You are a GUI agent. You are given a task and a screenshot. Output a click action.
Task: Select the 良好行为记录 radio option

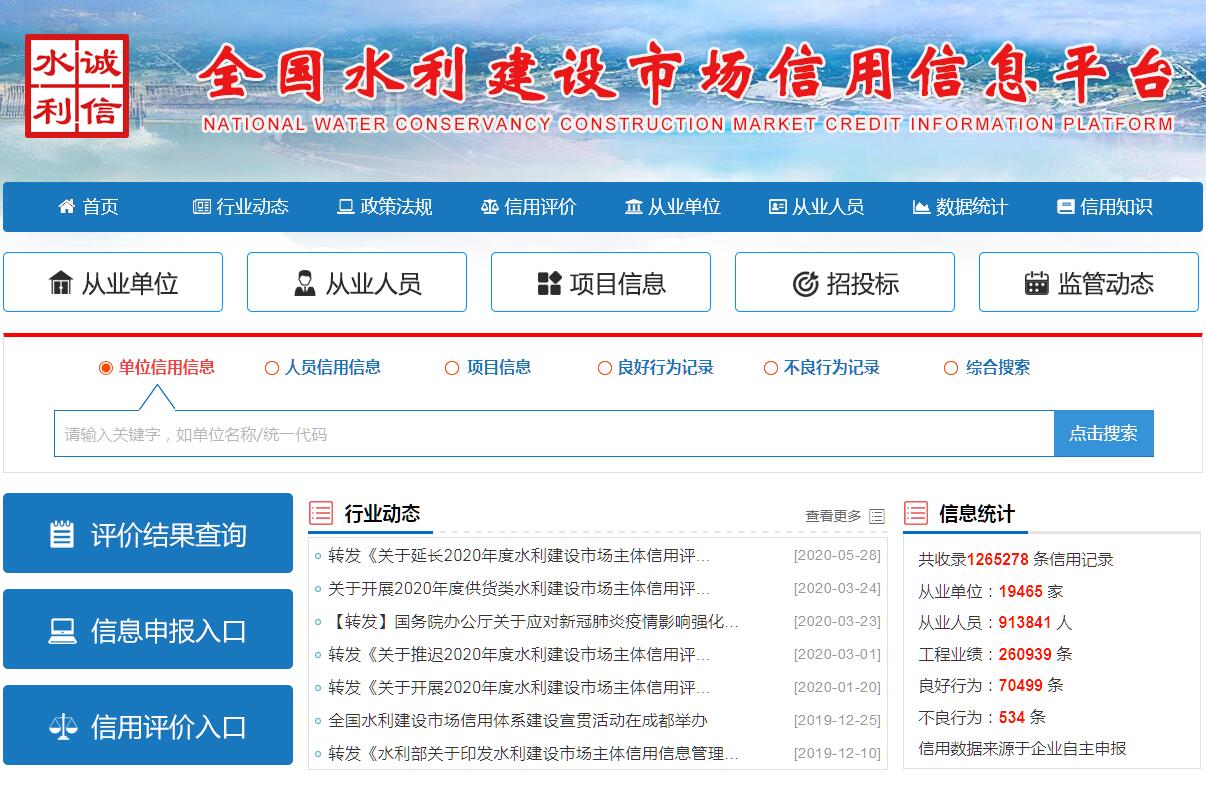(x=605, y=368)
